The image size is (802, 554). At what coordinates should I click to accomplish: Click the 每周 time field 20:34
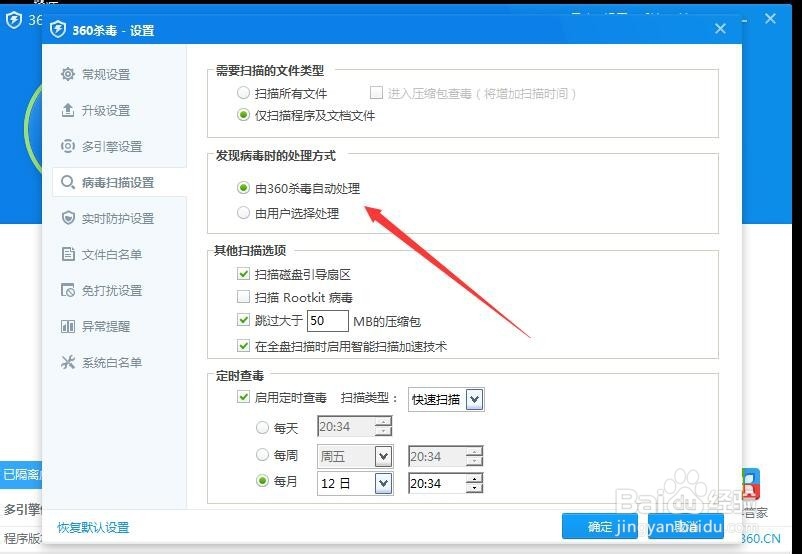(x=437, y=456)
